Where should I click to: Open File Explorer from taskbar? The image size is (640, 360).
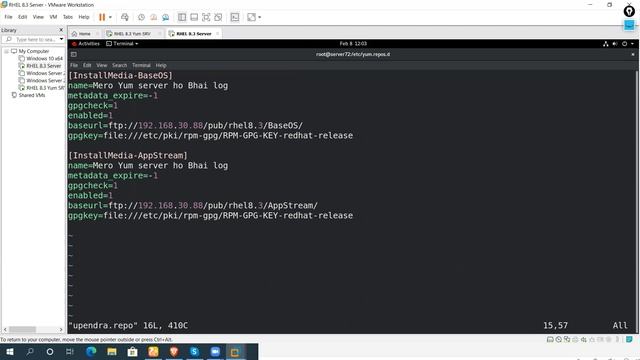click(x=112, y=352)
